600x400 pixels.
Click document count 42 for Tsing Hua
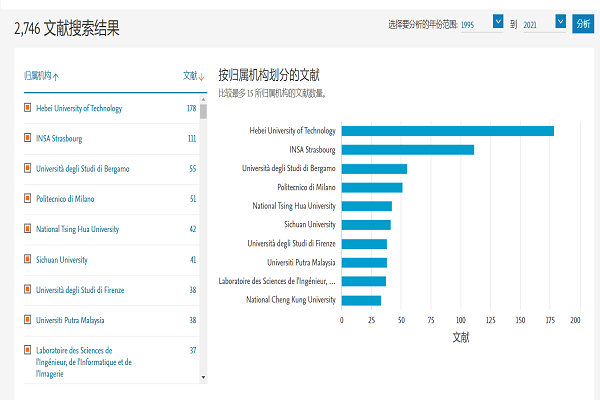tap(193, 229)
